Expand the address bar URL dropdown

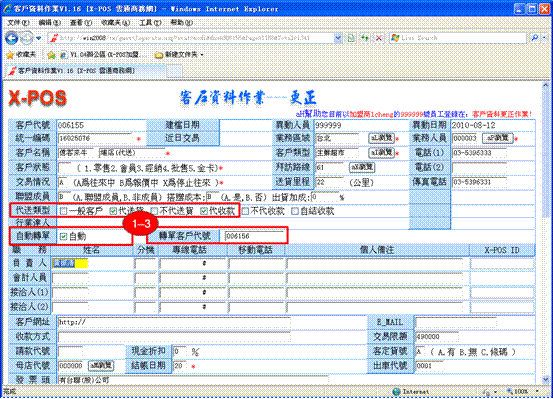[x=338, y=38]
